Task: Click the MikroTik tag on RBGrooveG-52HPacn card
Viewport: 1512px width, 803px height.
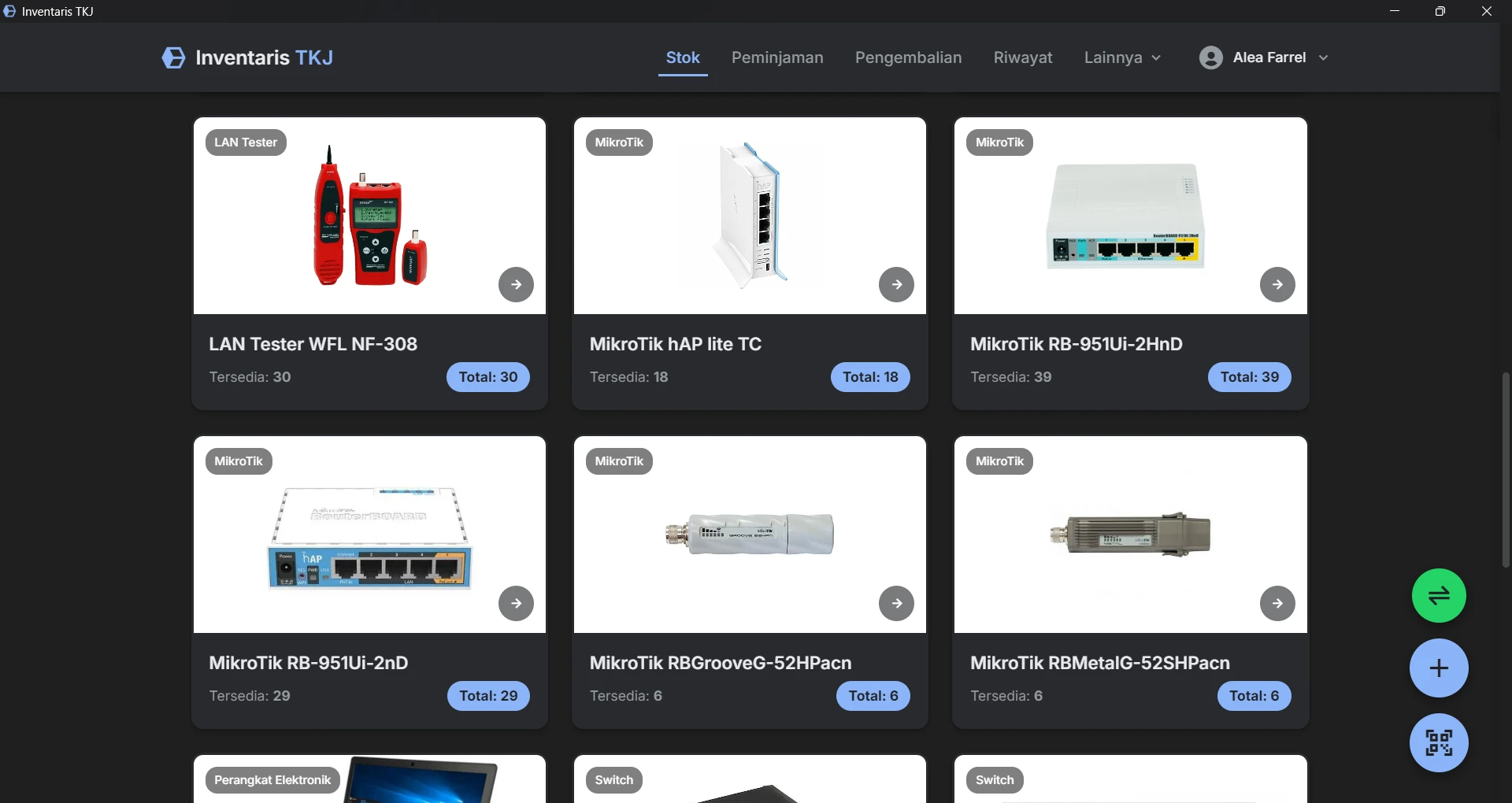Action: pyautogui.click(x=619, y=461)
